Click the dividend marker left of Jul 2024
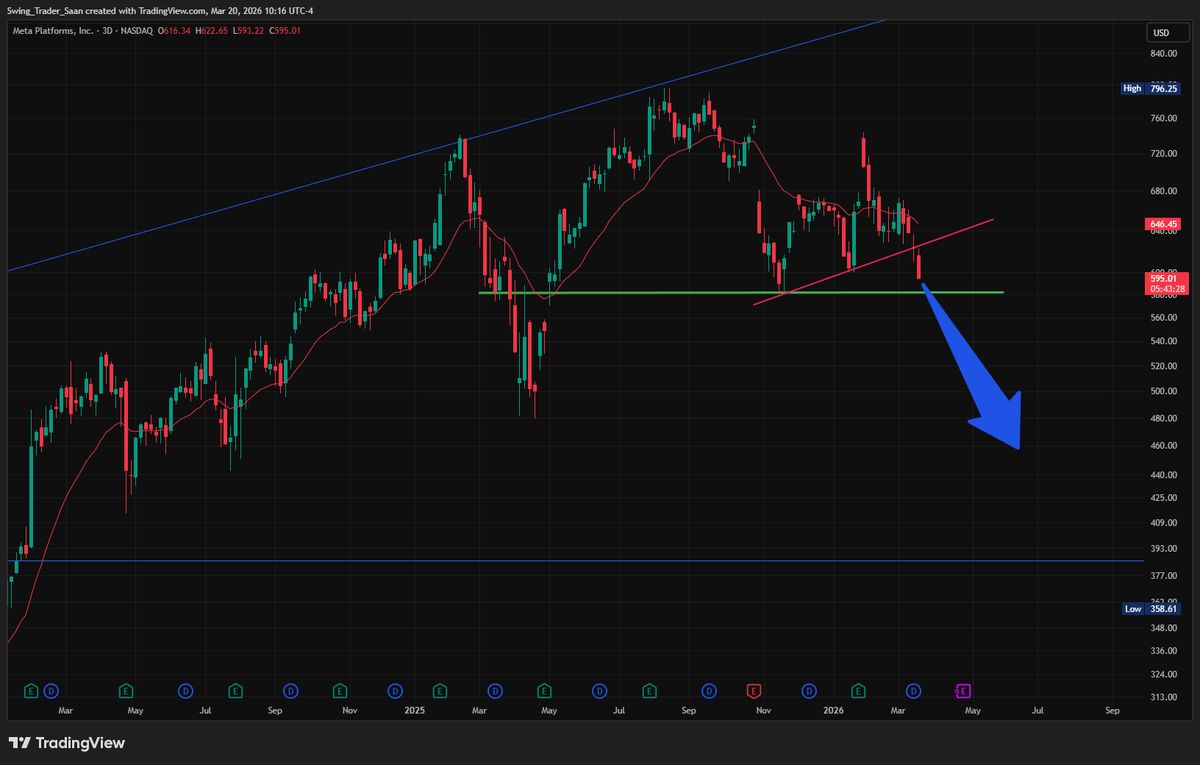 185,690
